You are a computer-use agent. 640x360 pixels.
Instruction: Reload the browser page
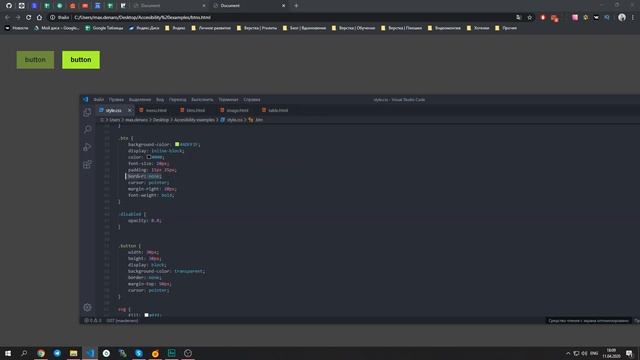coord(28,18)
